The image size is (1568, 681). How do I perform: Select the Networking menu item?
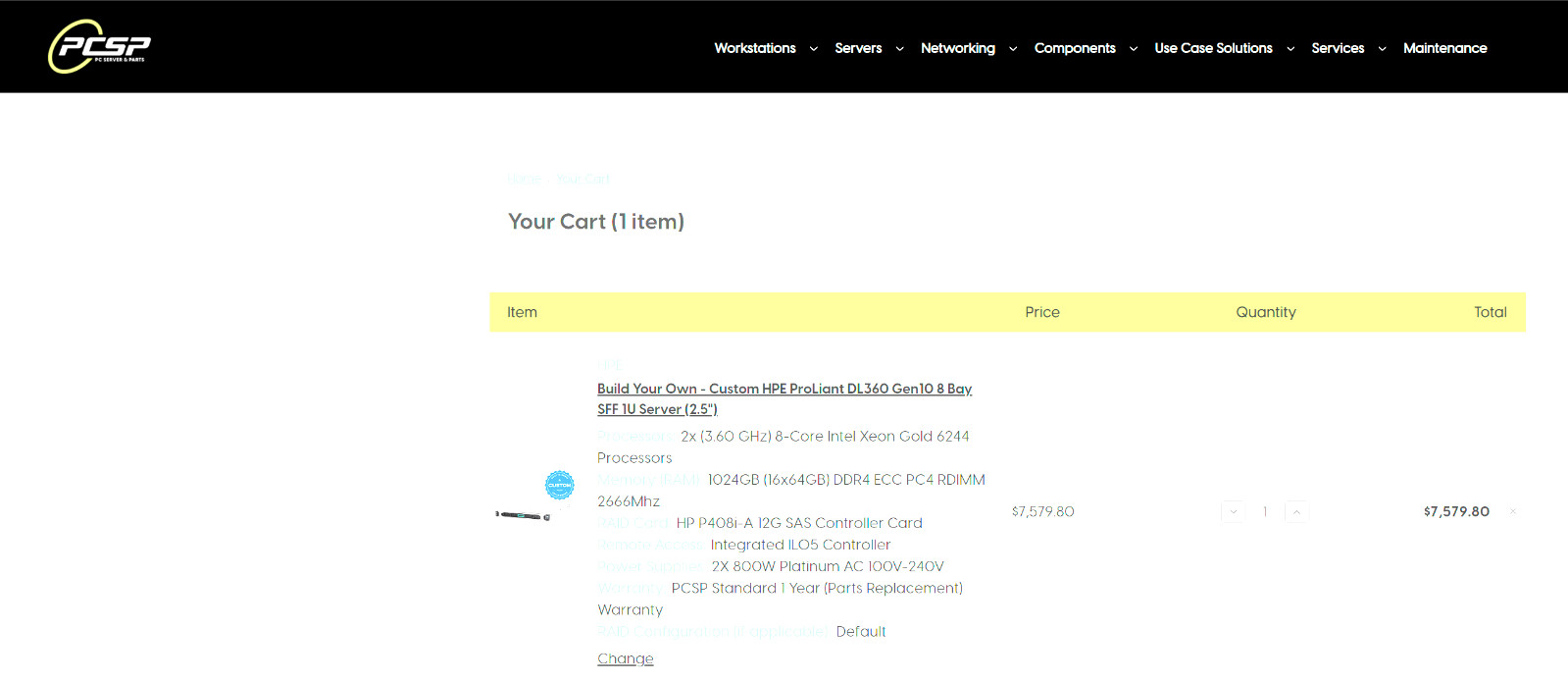point(958,48)
